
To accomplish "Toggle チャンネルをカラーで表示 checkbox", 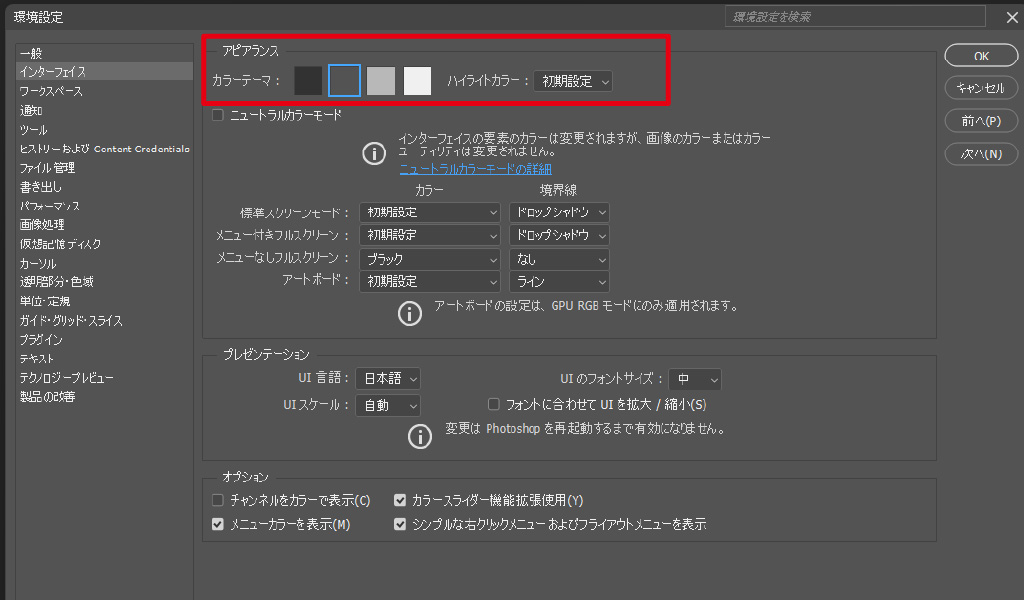I will (x=218, y=500).
